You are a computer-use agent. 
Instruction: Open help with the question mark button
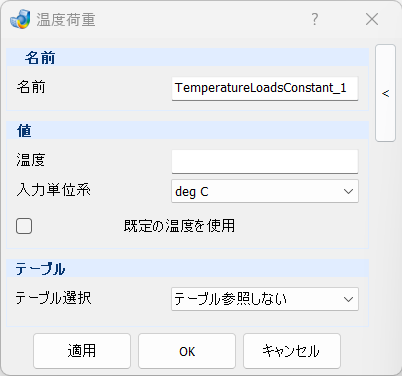(x=314, y=19)
